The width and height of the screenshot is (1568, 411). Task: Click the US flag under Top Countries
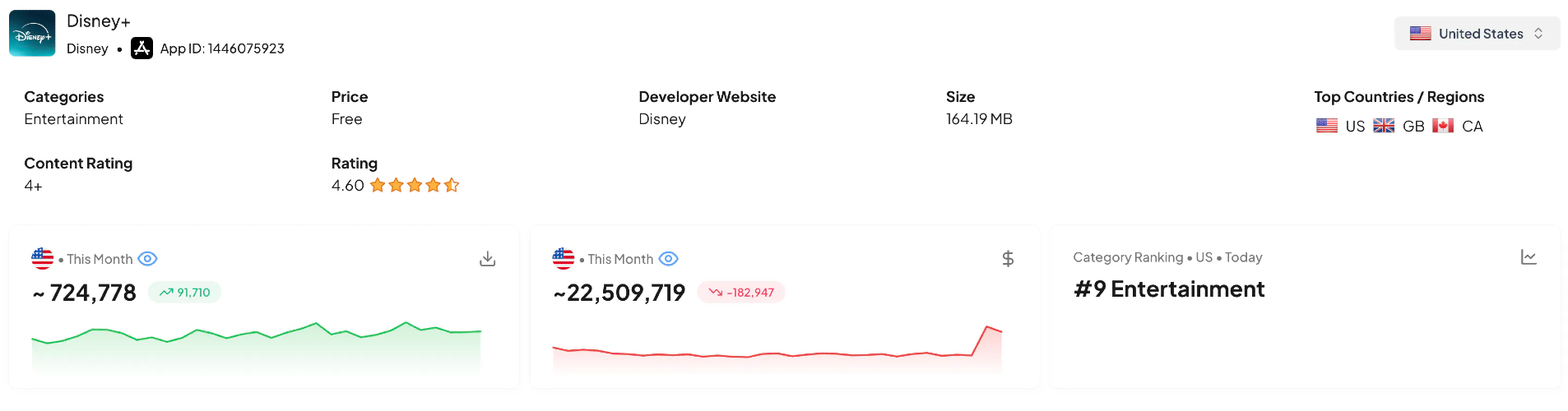(x=1326, y=126)
